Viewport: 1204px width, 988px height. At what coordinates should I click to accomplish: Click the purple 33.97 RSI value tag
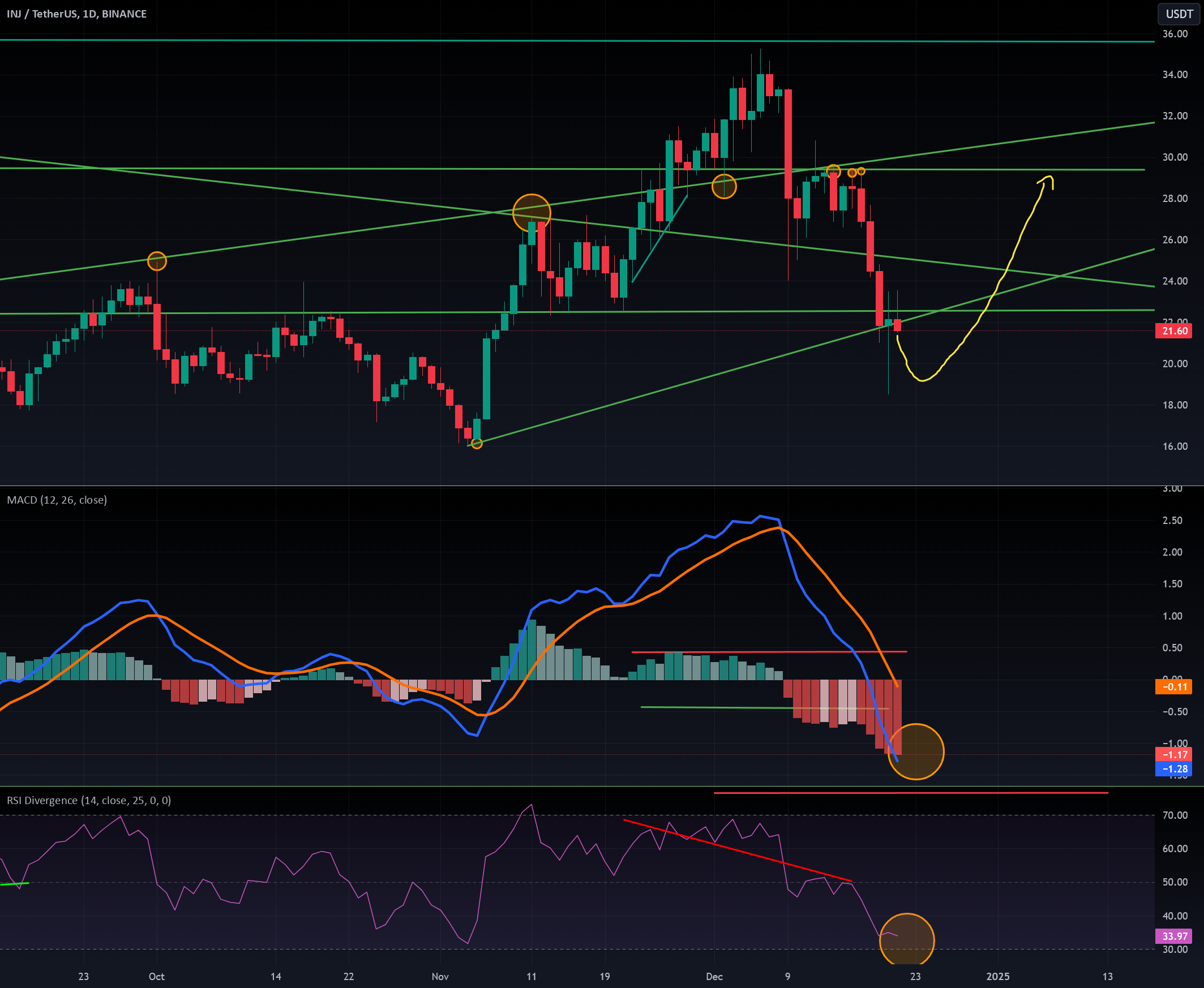[1173, 936]
